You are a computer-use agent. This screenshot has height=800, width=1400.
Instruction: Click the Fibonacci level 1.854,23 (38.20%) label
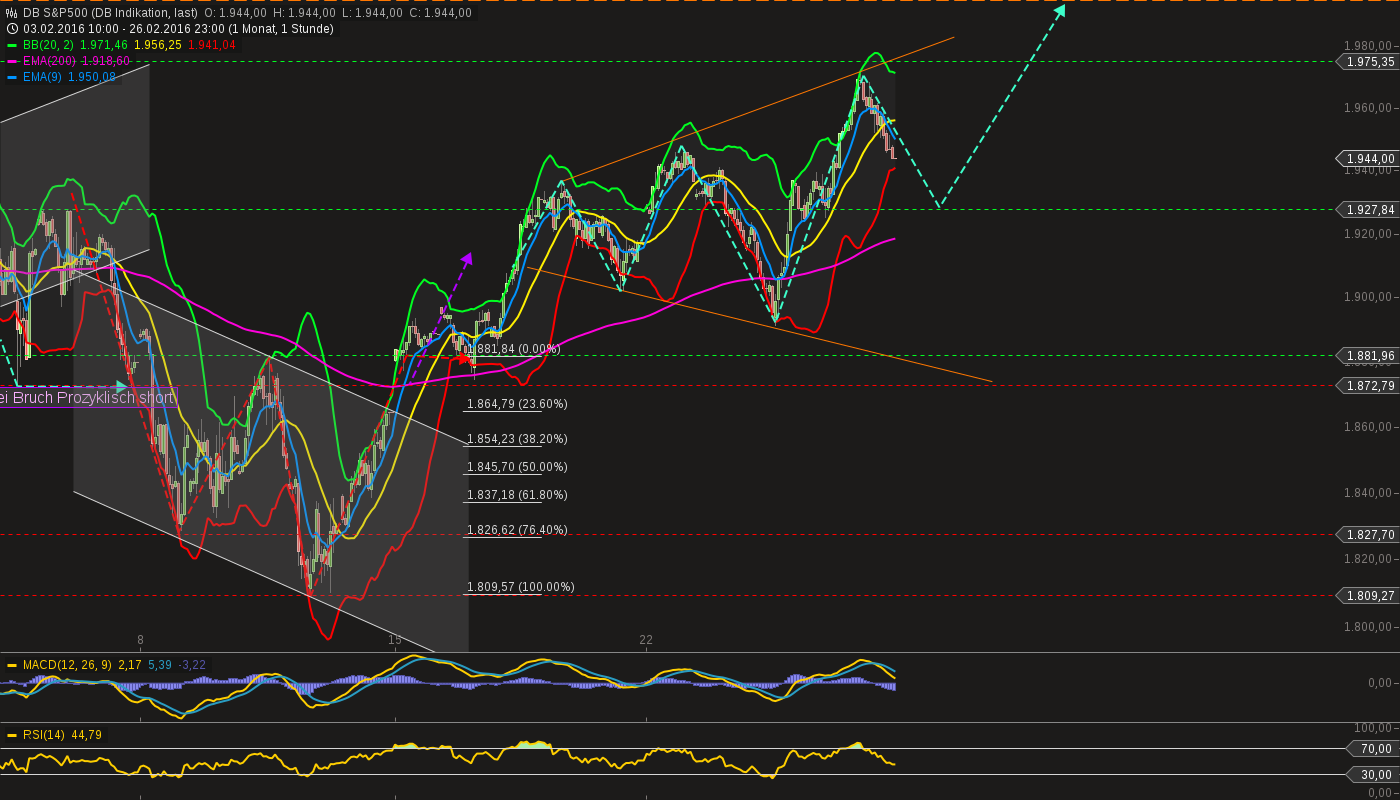(x=516, y=438)
